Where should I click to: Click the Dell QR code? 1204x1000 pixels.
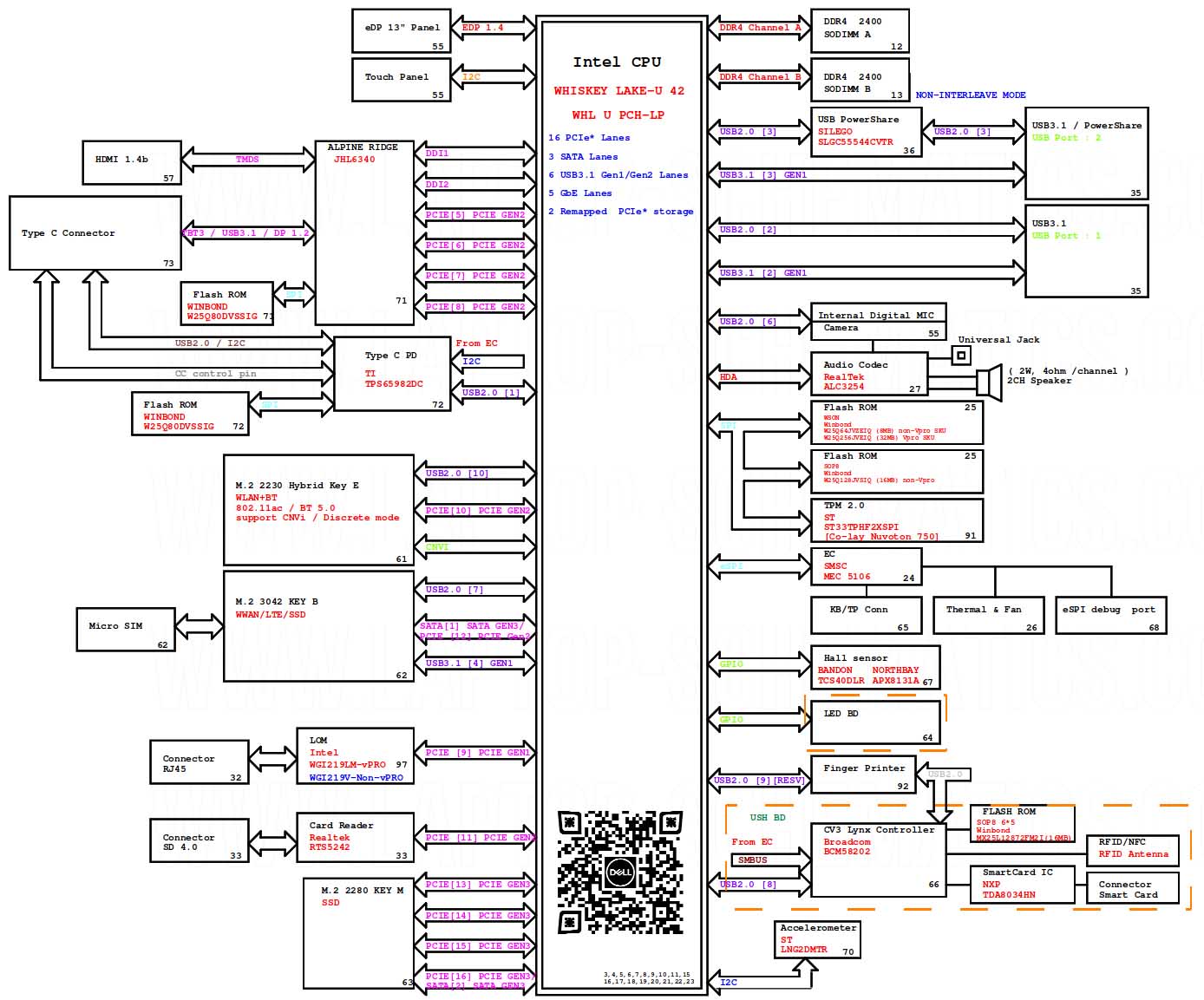pos(619,872)
